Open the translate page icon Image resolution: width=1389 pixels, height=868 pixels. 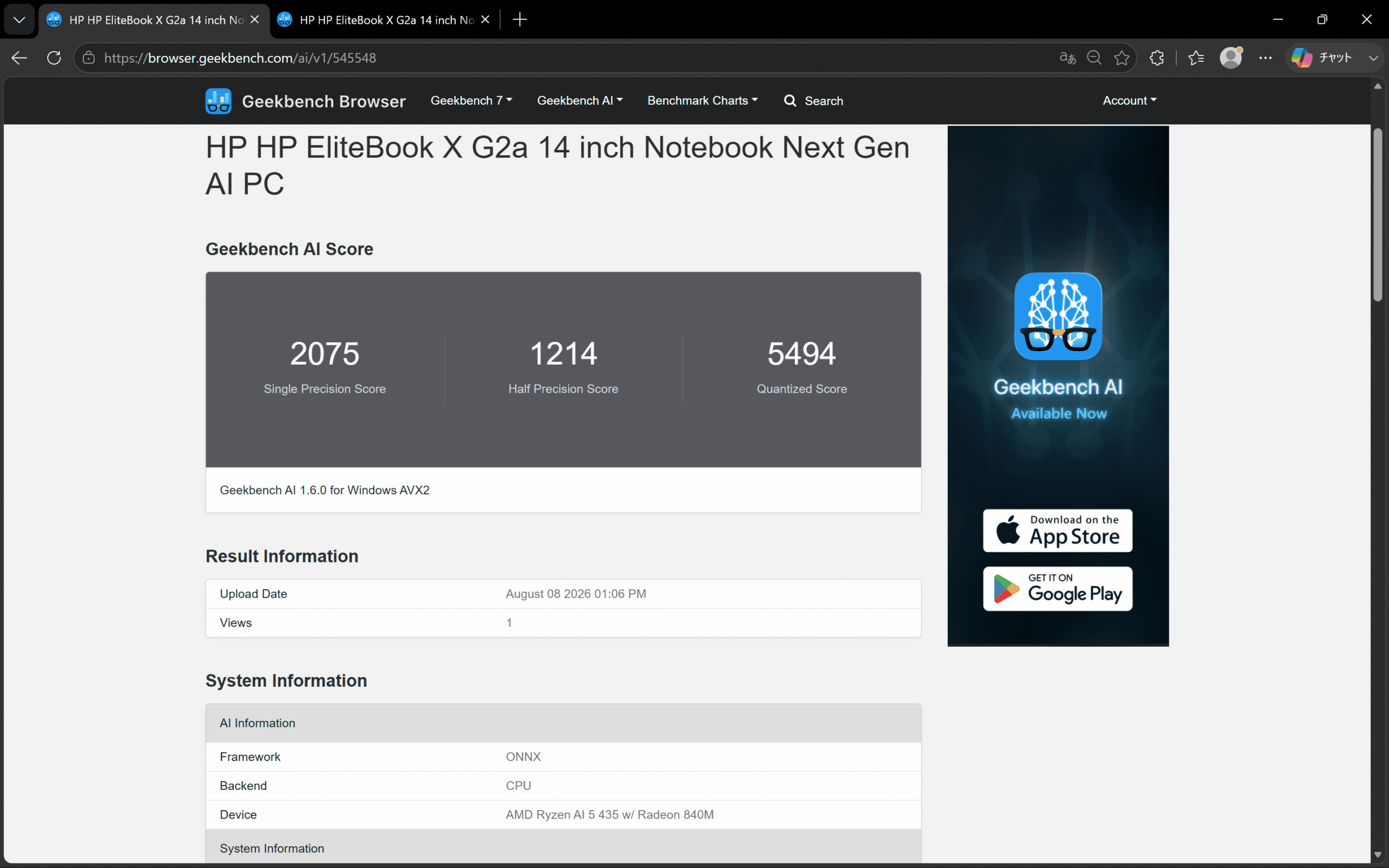click(1067, 58)
